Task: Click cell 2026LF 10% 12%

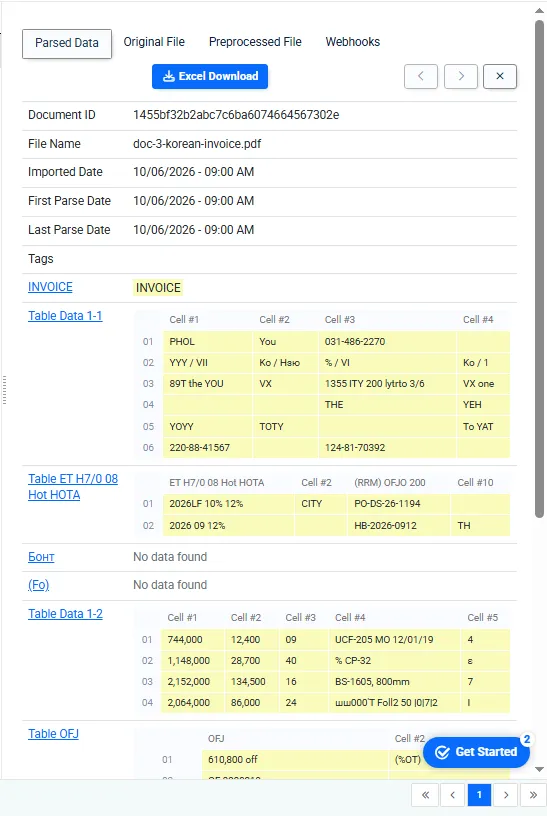Action: click(x=228, y=504)
